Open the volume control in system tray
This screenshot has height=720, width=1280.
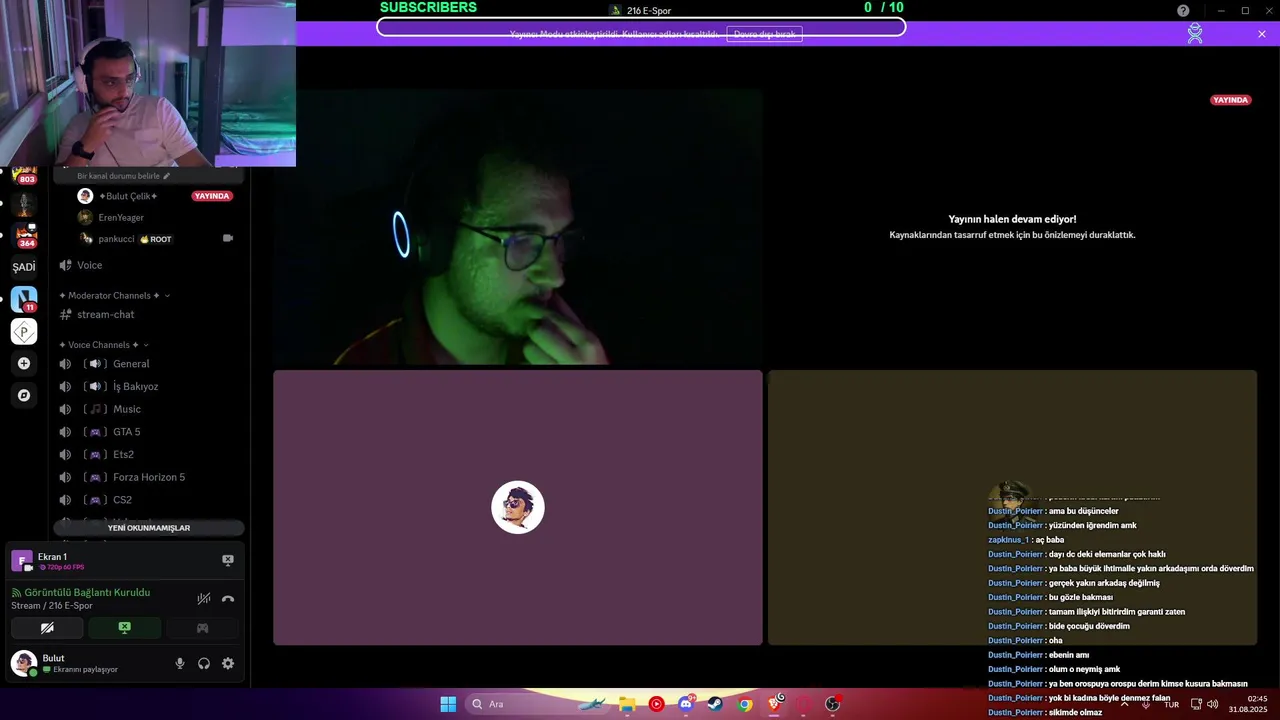pyautogui.click(x=1212, y=704)
